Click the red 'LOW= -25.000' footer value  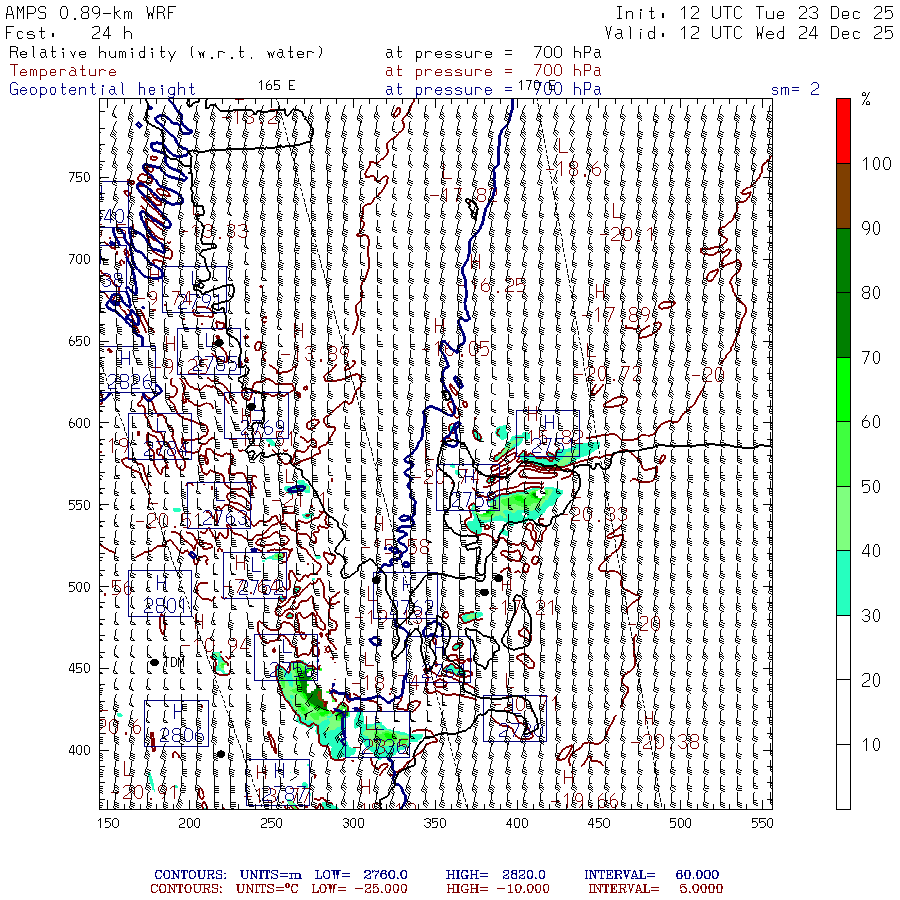click(x=359, y=889)
